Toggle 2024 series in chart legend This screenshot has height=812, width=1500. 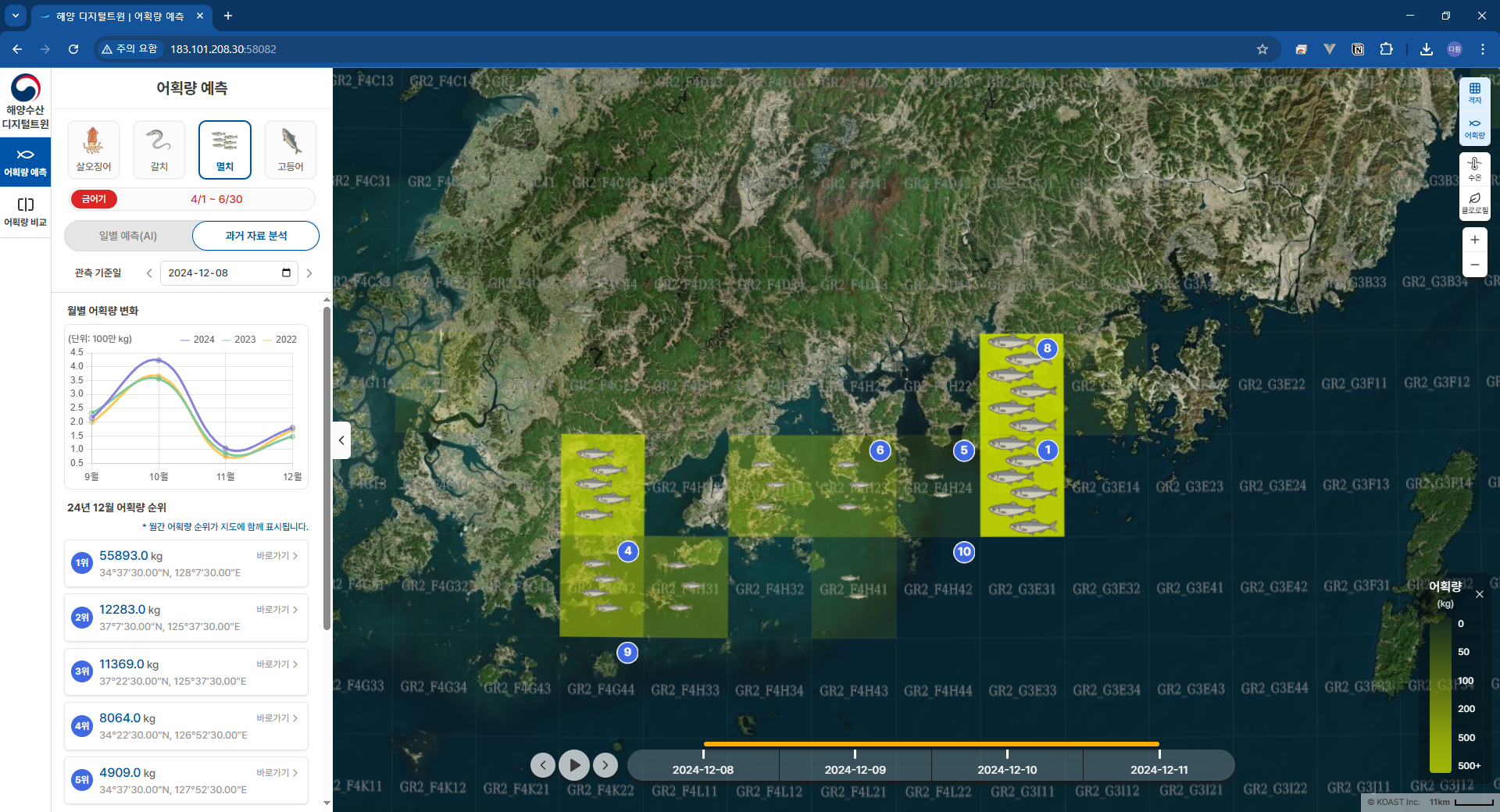click(198, 340)
